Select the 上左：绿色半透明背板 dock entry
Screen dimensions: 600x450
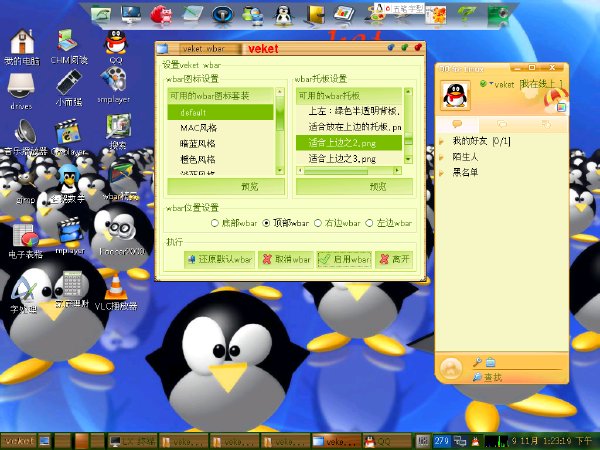click(349, 111)
